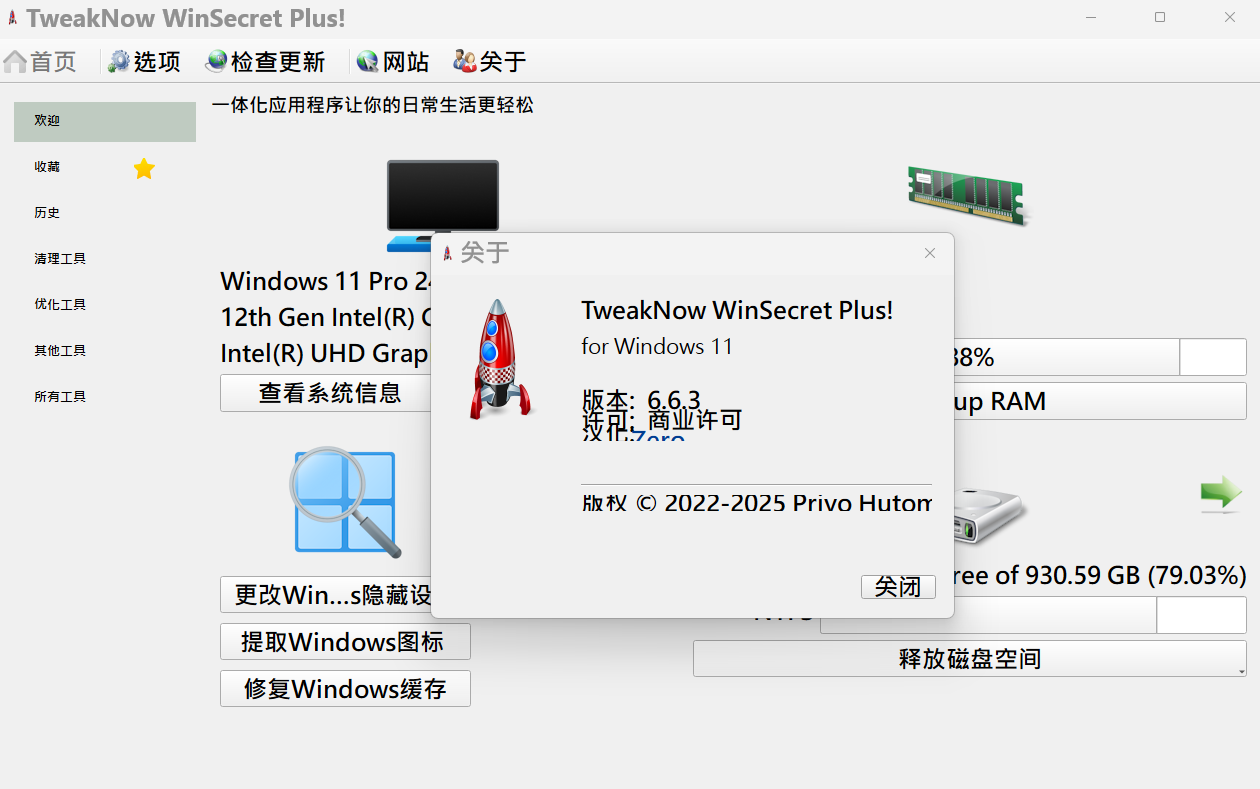Click the Windows 11 Pro text line
The width and height of the screenshot is (1260, 789).
pyautogui.click(x=325, y=280)
